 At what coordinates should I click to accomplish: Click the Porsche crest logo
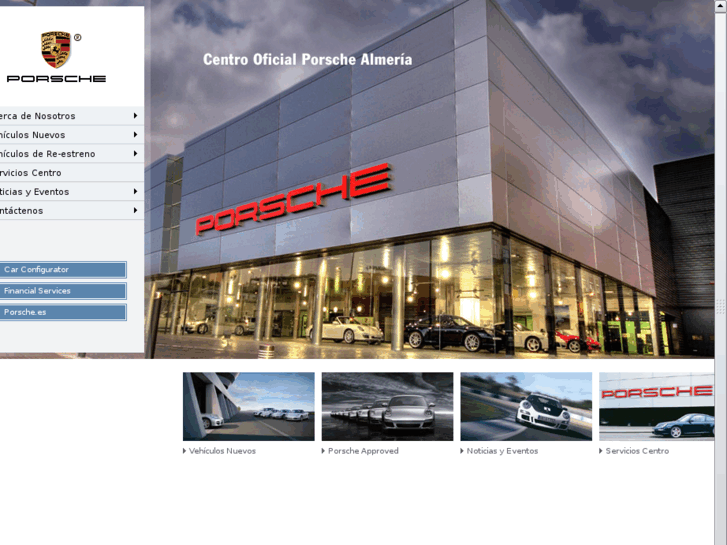pos(56,50)
